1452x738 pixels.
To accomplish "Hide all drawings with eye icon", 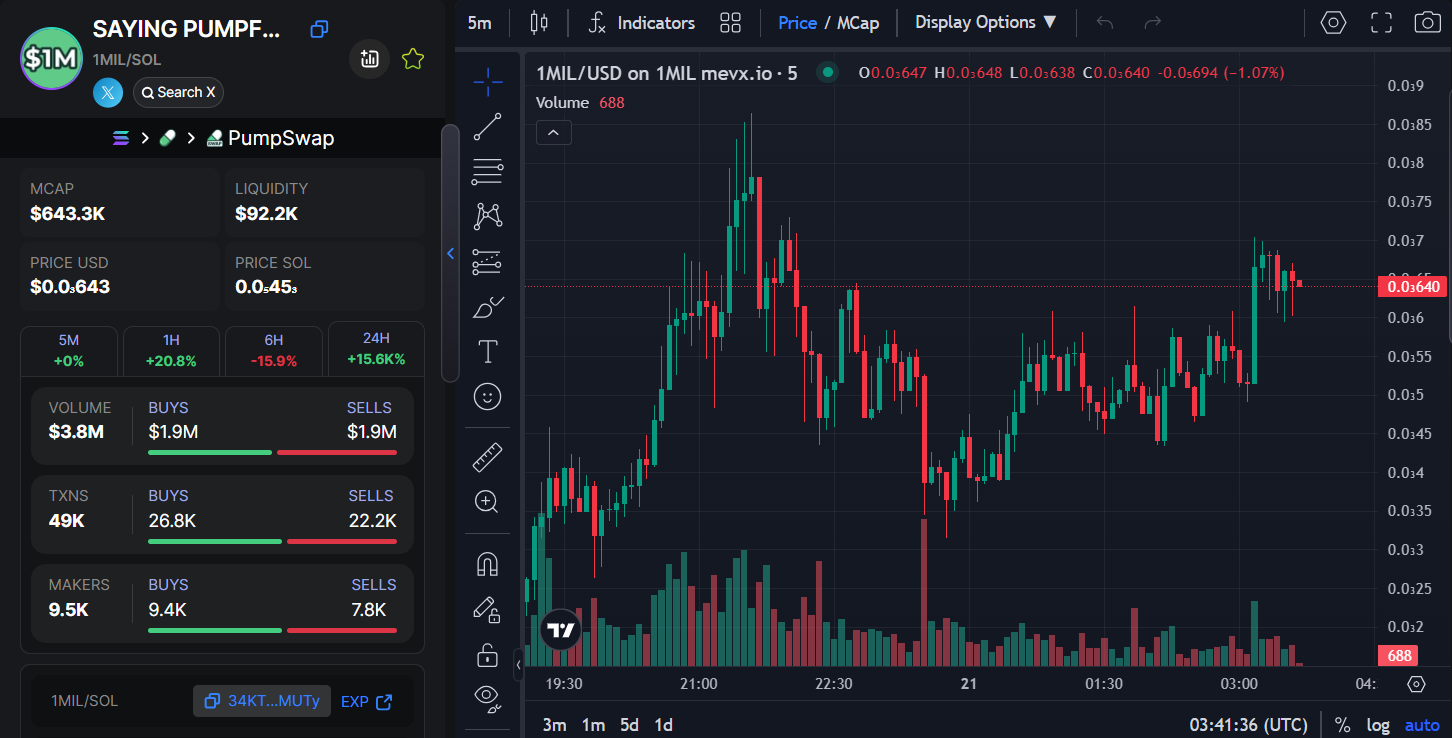I will (487, 696).
